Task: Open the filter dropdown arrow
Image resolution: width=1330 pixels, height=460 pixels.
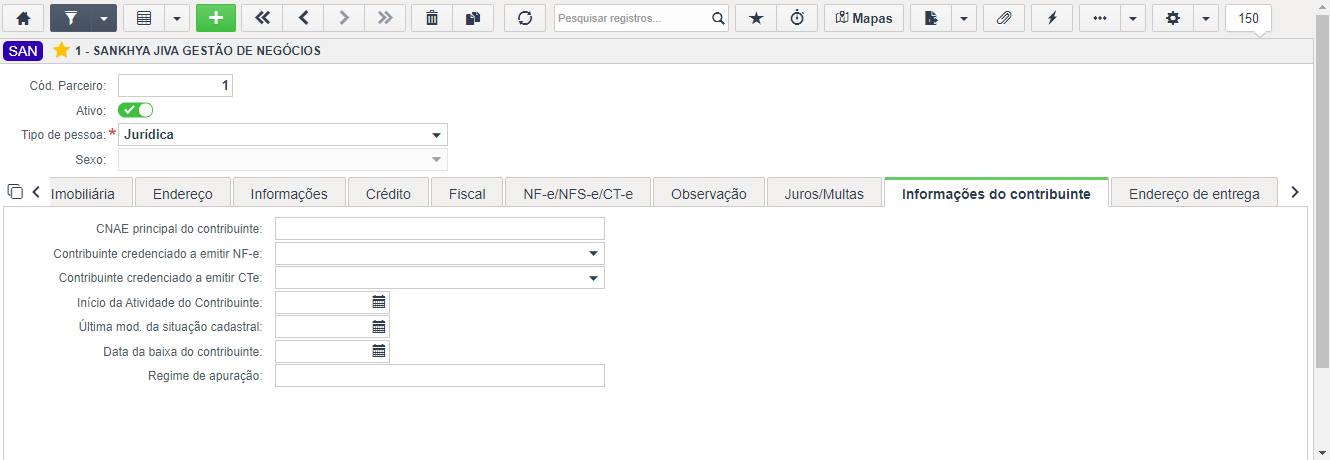Action: [103, 18]
